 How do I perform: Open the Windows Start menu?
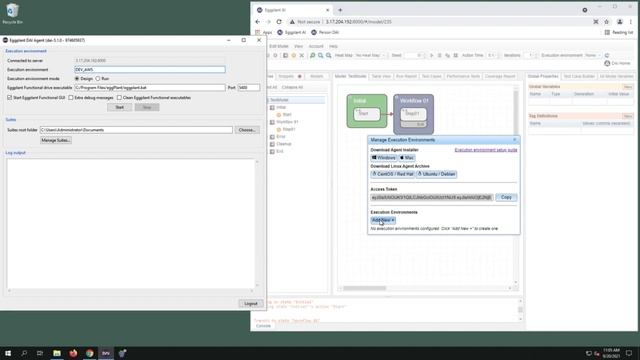coord(8,353)
